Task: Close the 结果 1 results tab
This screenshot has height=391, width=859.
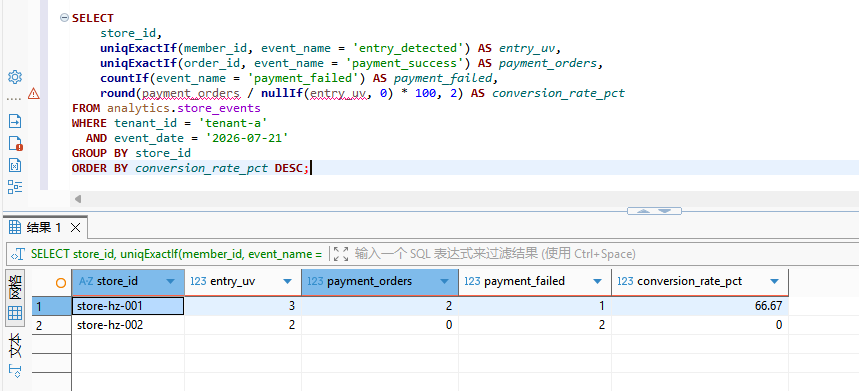Action: click(x=76, y=227)
